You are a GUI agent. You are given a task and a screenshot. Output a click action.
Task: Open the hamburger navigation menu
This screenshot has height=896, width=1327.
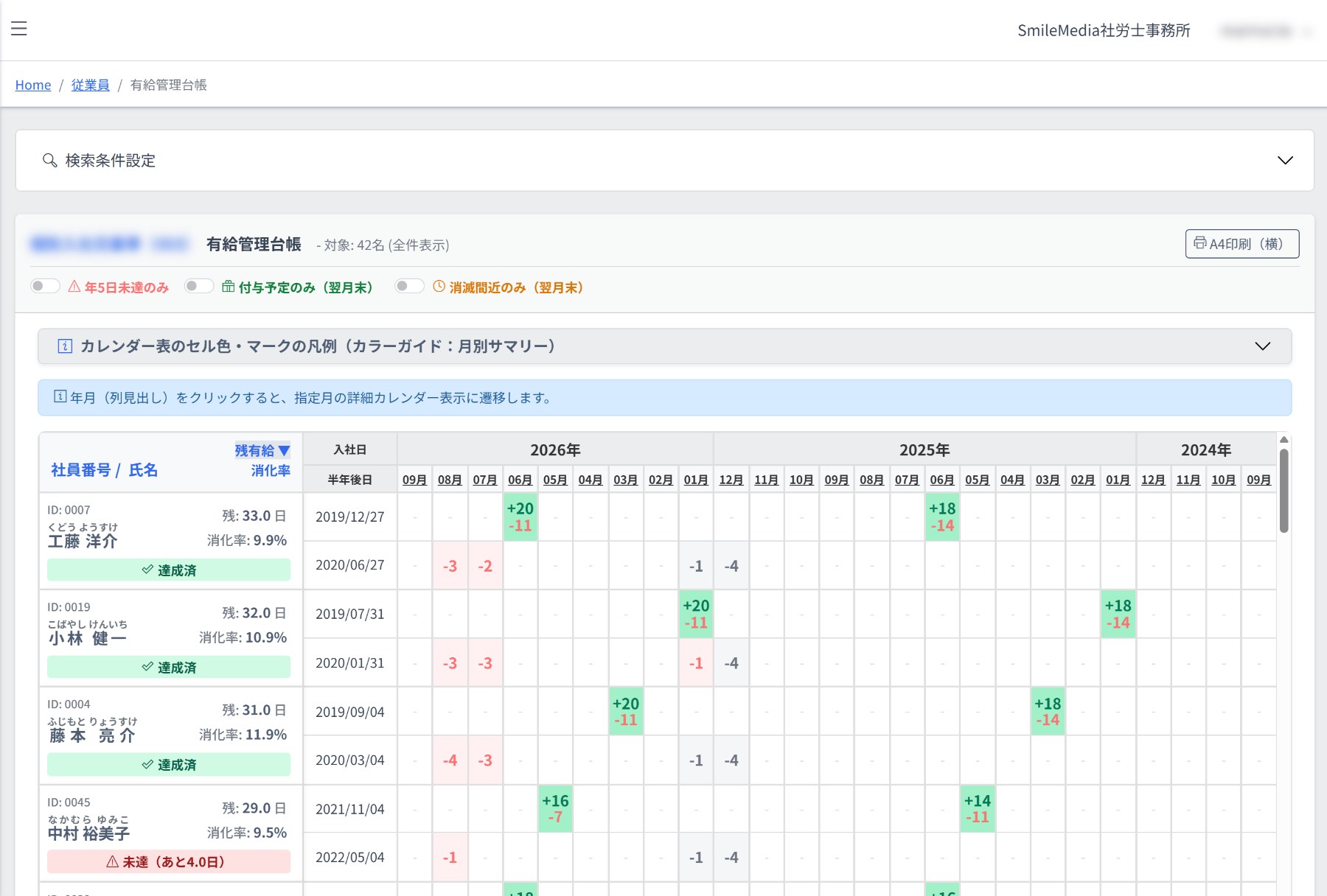19,29
